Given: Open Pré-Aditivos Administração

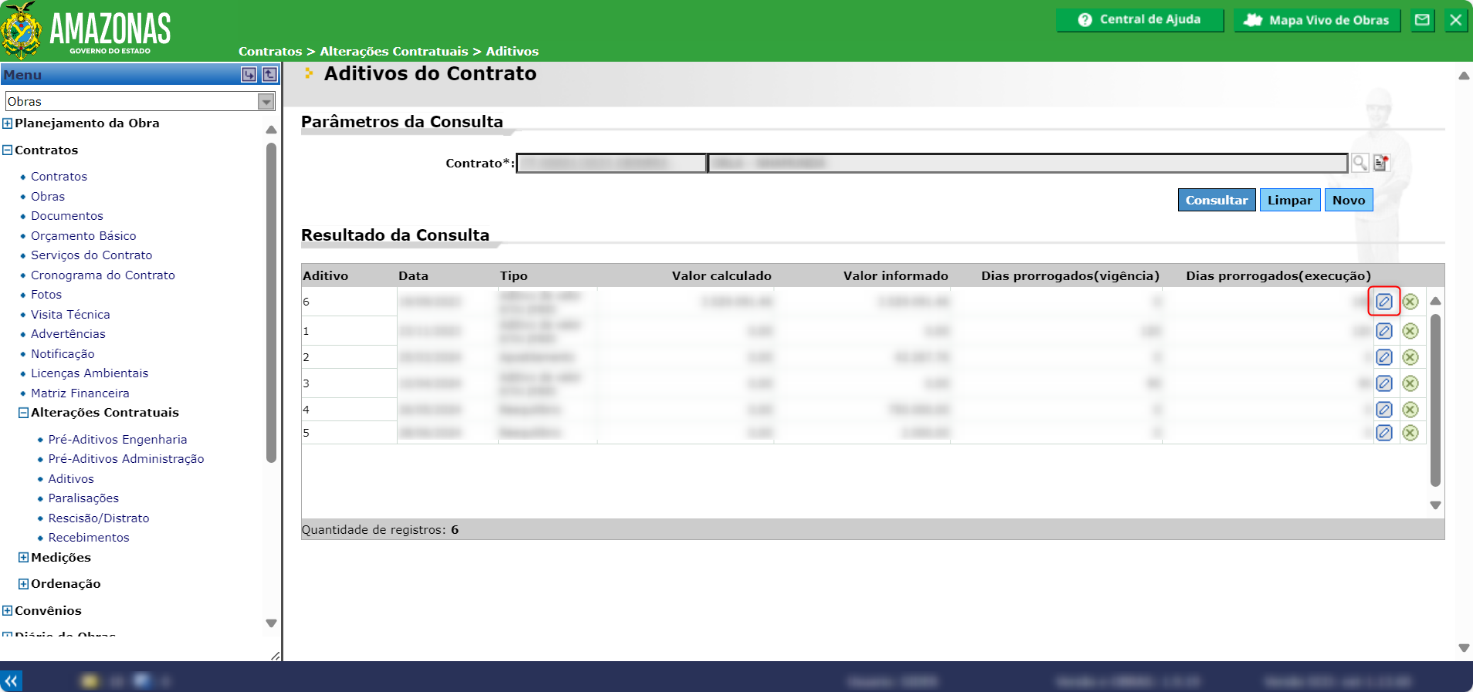Looking at the screenshot, I should coord(126,459).
